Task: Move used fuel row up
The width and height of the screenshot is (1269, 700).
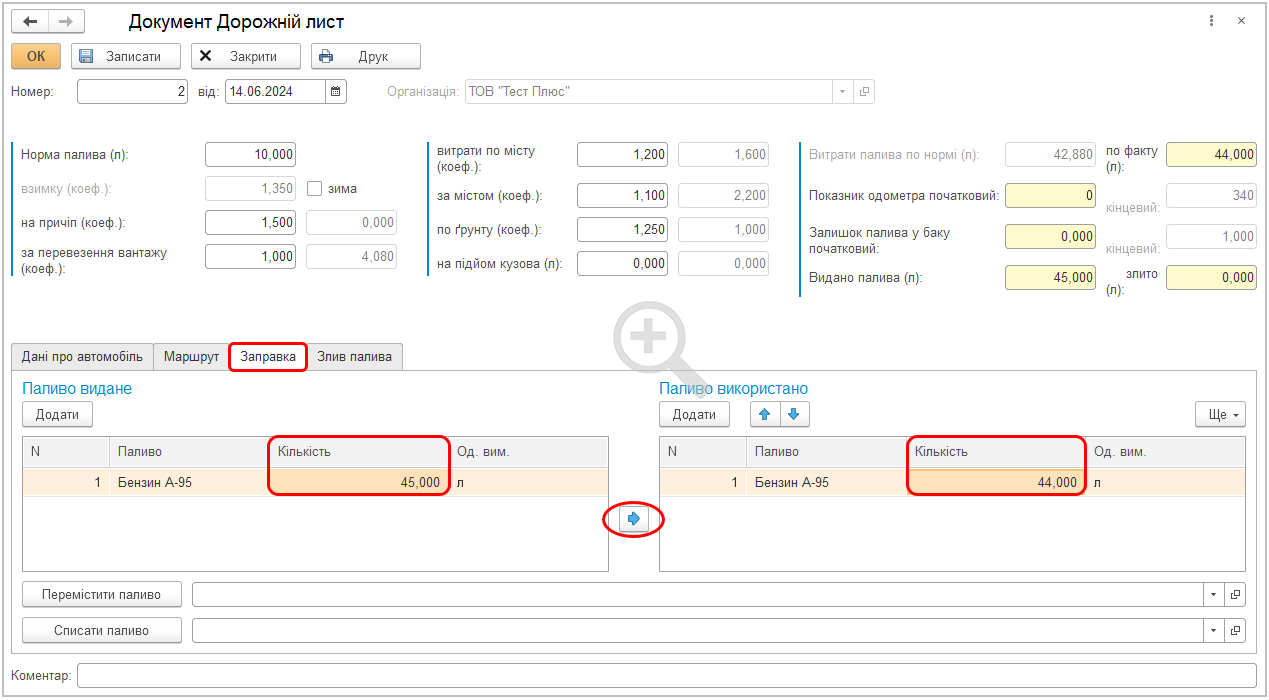Action: (x=765, y=414)
